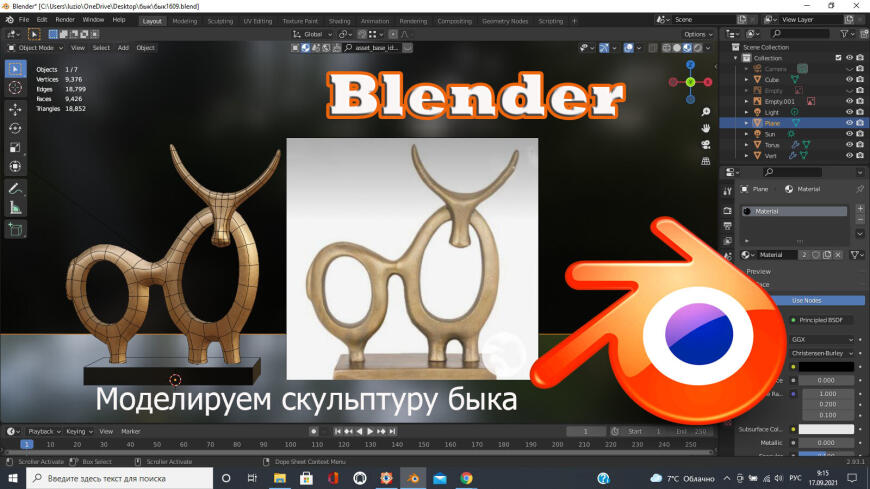Click the white Subsurface Color swatch

point(826,429)
